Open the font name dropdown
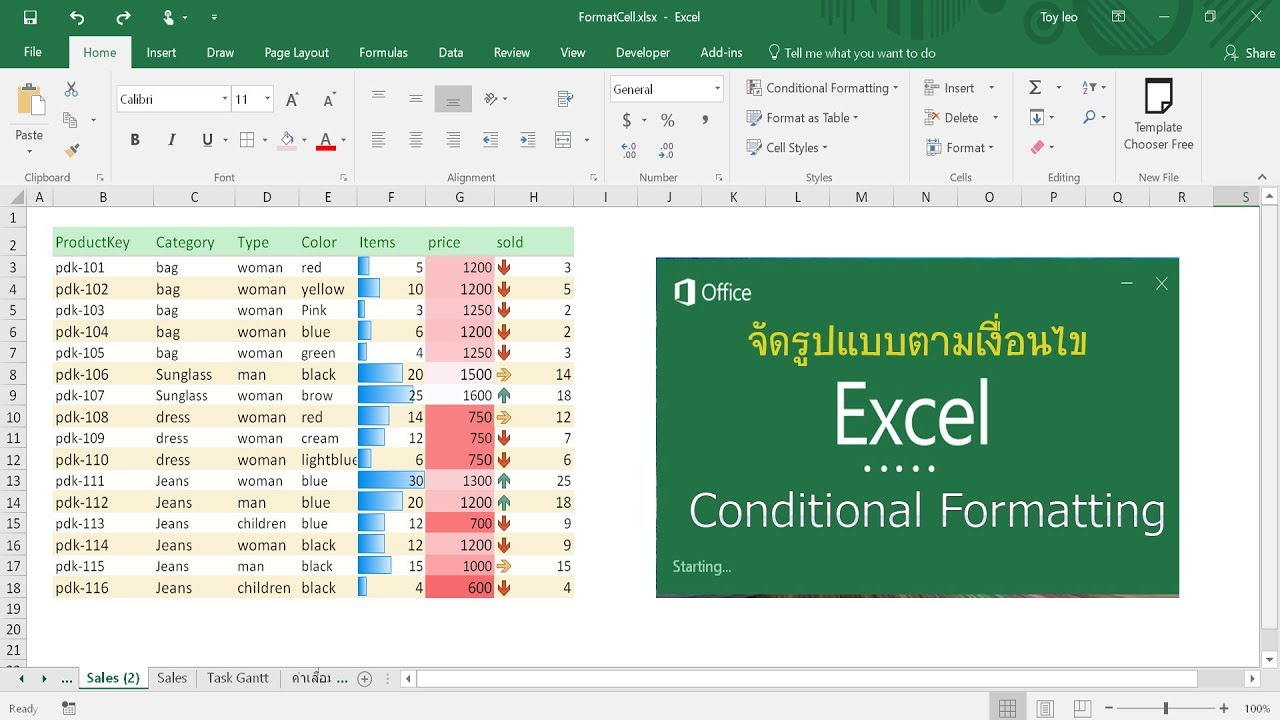Screen dimensions: 1280x720 coord(225,99)
